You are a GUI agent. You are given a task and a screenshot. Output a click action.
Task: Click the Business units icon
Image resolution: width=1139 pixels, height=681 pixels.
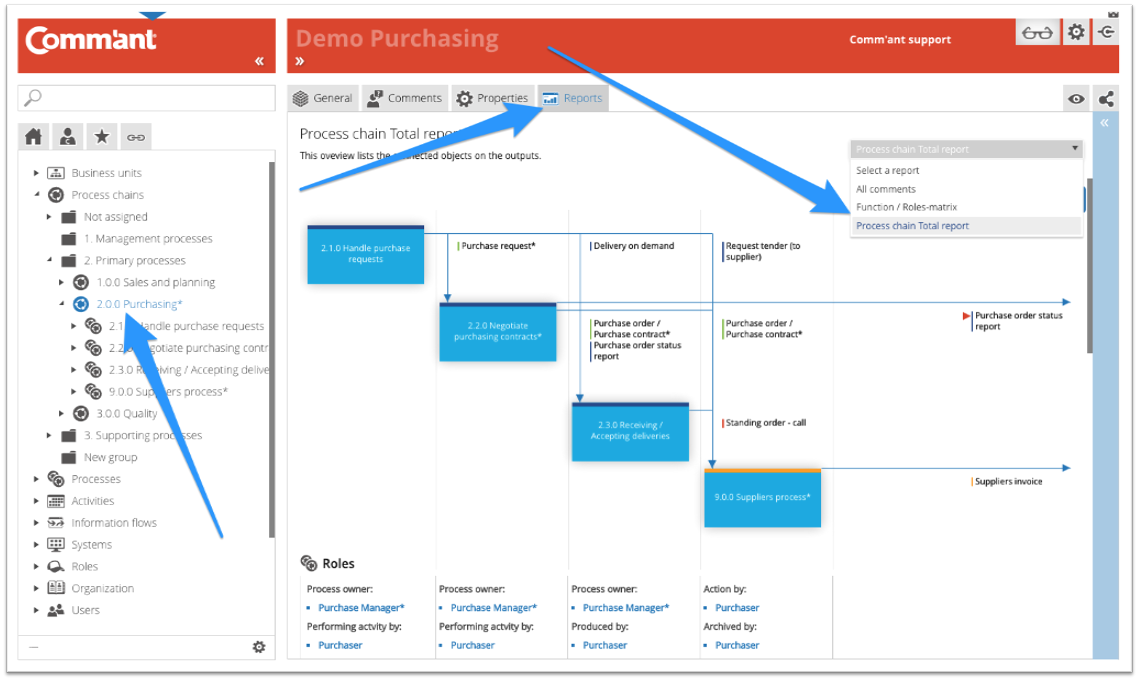click(56, 173)
